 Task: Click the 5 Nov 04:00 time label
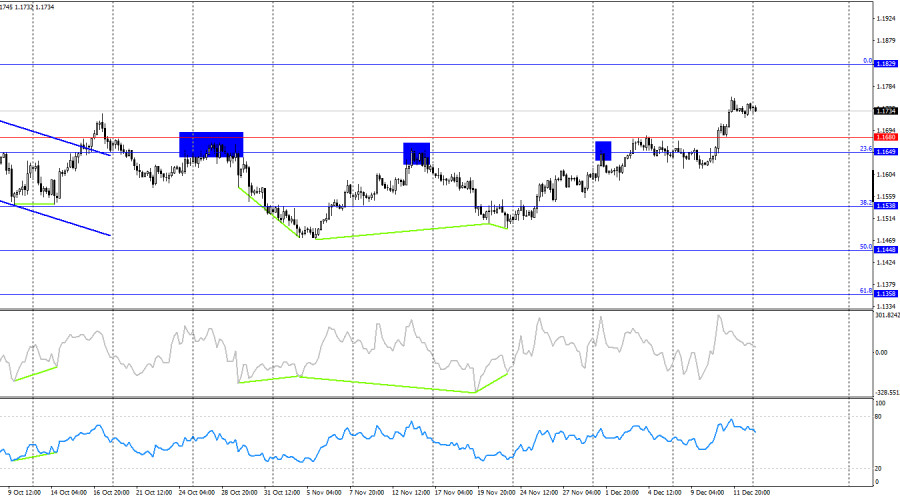[x=324, y=493]
